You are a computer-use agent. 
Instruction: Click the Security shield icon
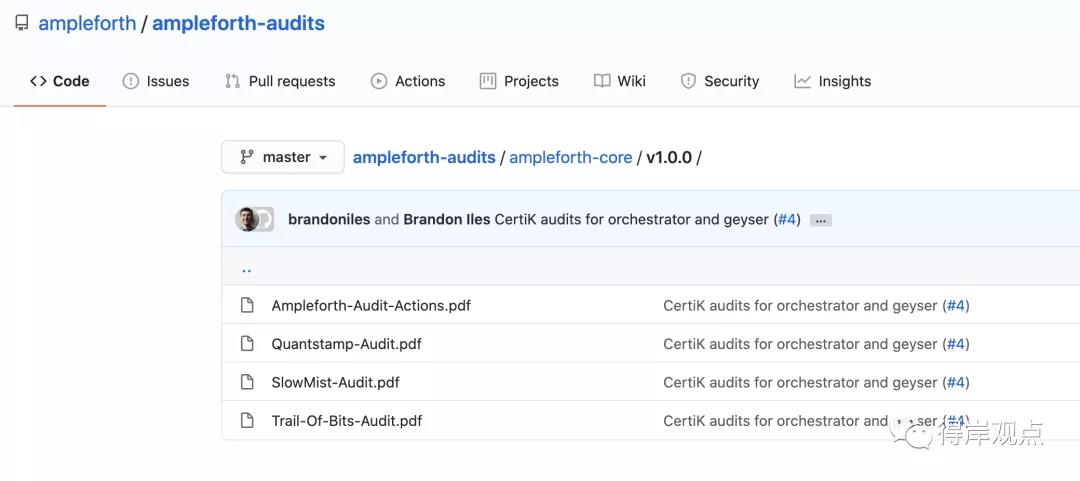[688, 81]
